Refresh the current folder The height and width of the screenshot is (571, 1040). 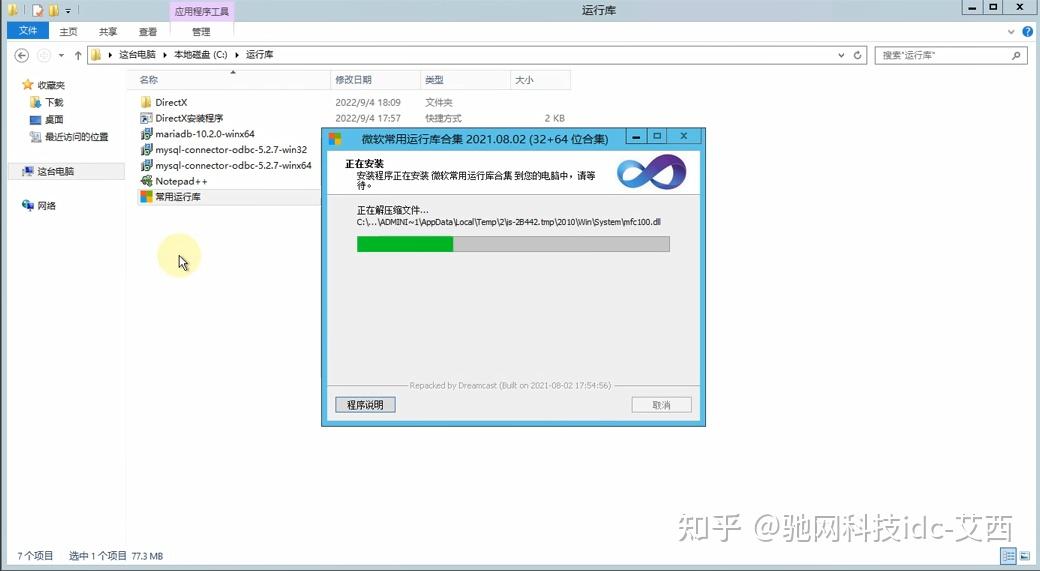[x=857, y=56]
